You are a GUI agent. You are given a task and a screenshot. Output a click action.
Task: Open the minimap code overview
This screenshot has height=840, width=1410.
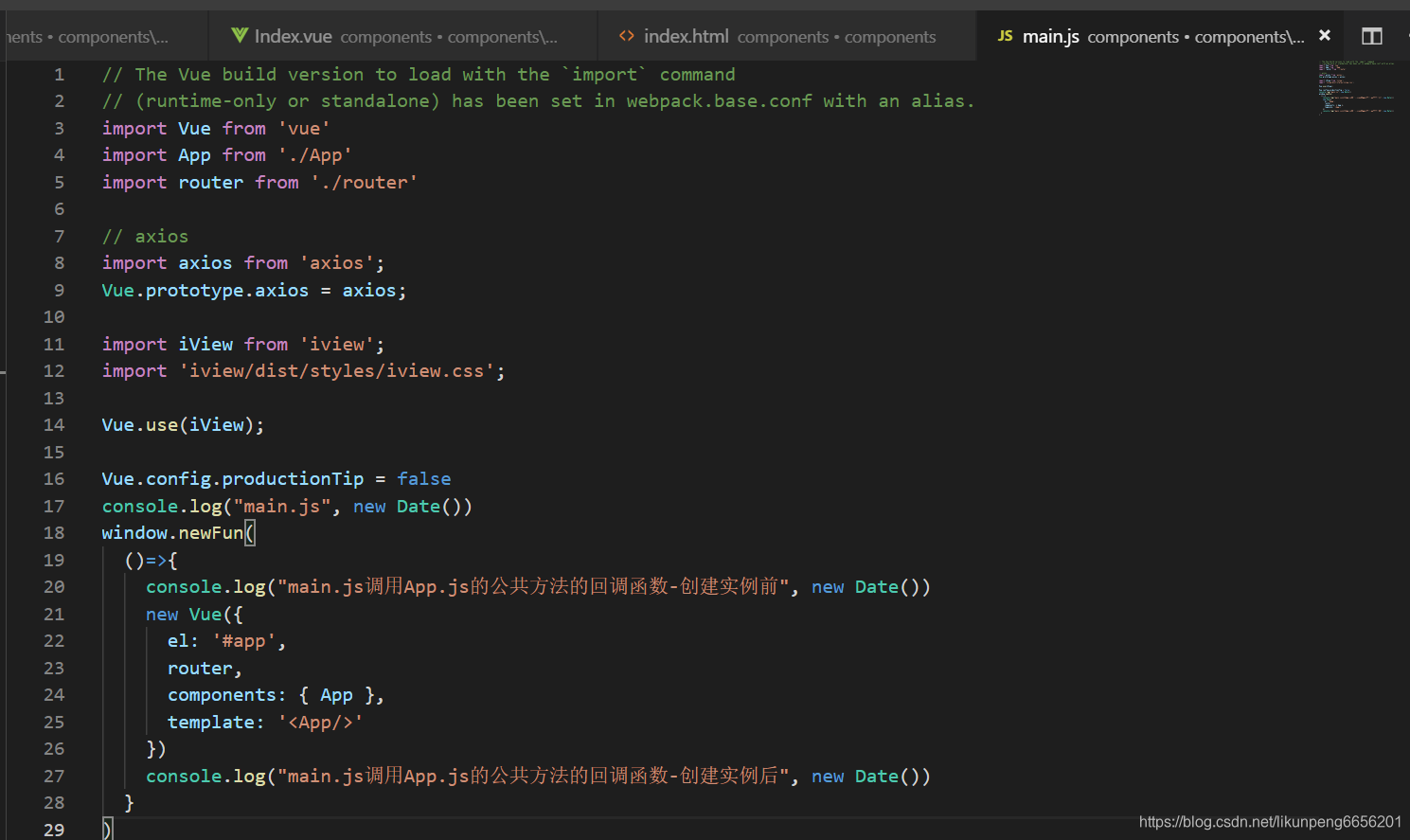1356,87
